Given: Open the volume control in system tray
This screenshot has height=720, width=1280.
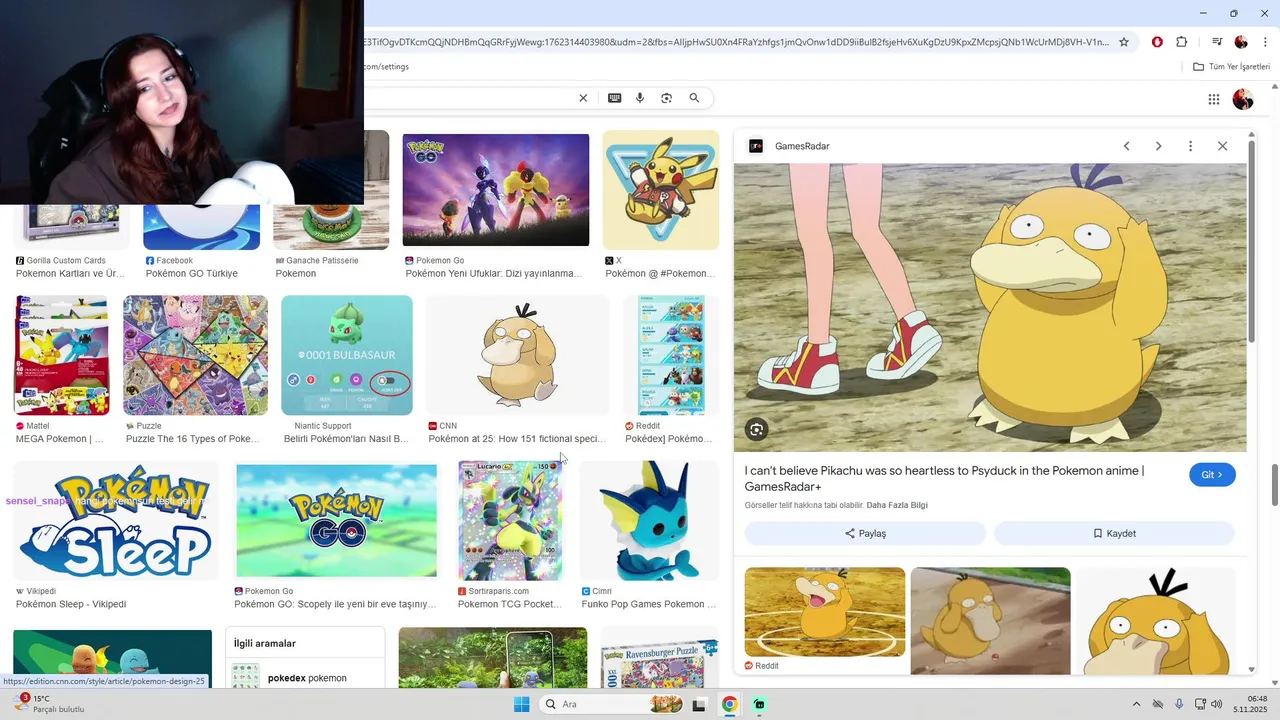Looking at the screenshot, I should coord(1217,704).
